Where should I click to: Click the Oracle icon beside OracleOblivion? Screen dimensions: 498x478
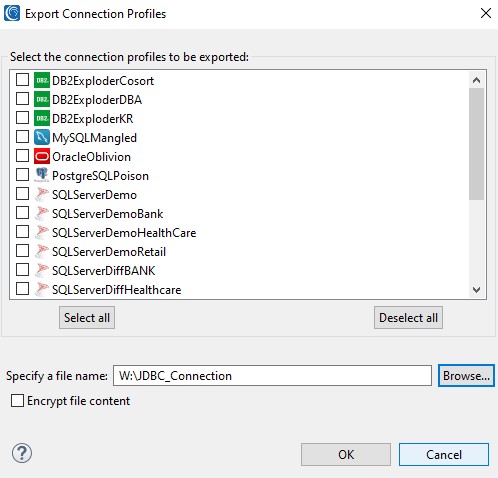coord(42,156)
